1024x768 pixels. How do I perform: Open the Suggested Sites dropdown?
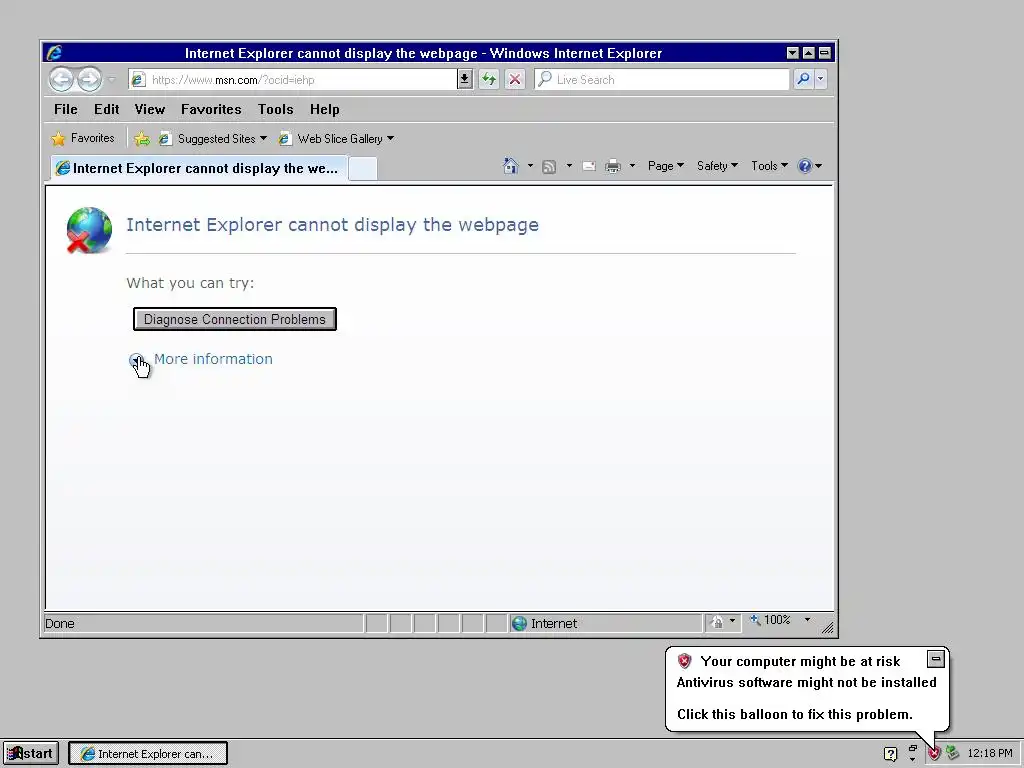pos(214,138)
